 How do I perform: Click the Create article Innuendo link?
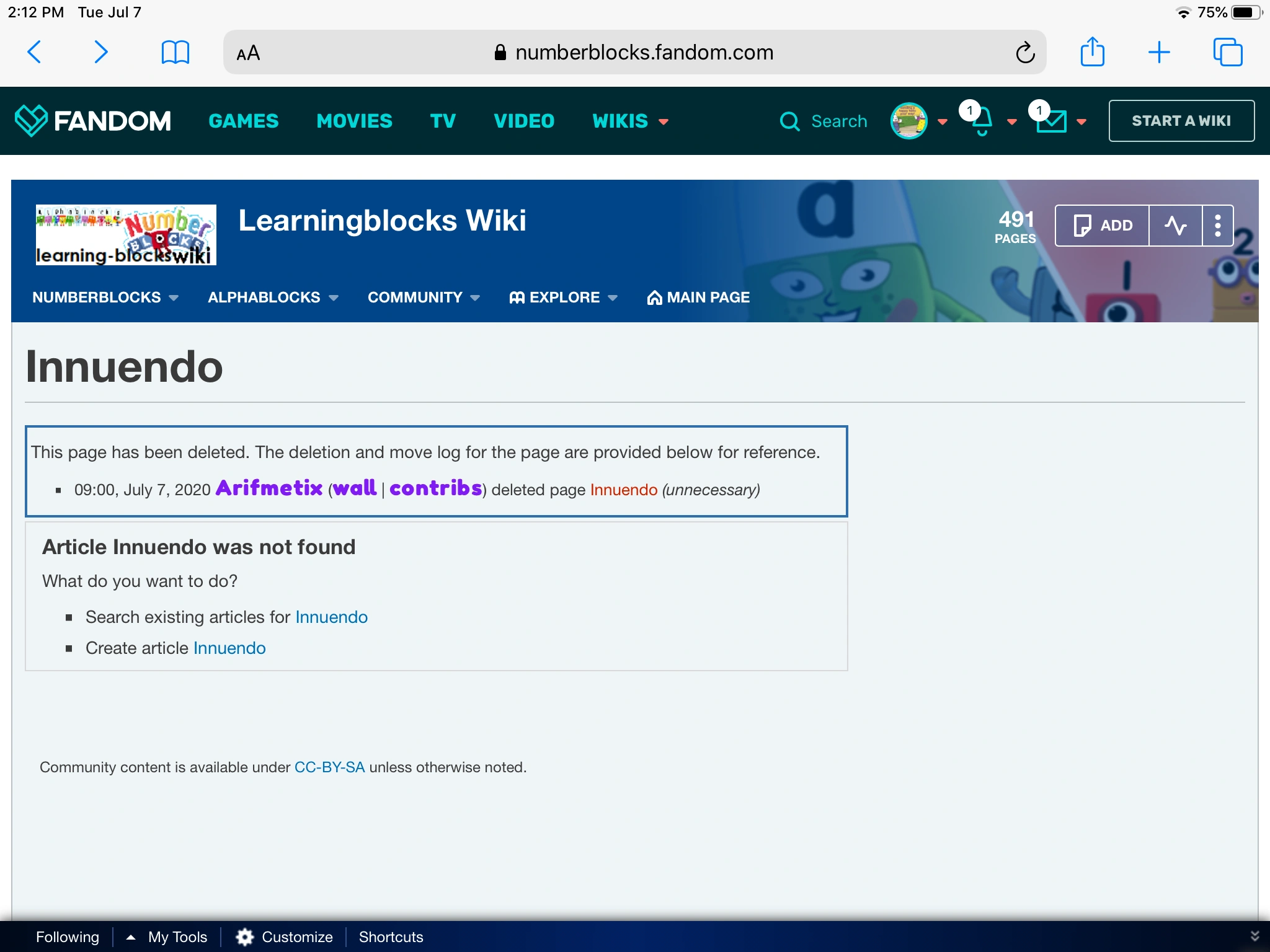(x=229, y=648)
